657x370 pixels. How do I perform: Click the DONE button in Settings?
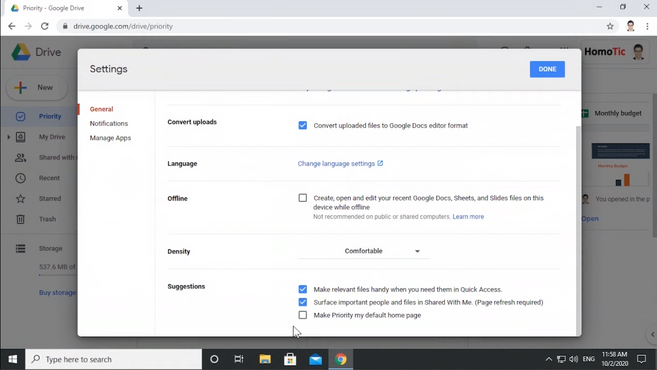(547, 69)
